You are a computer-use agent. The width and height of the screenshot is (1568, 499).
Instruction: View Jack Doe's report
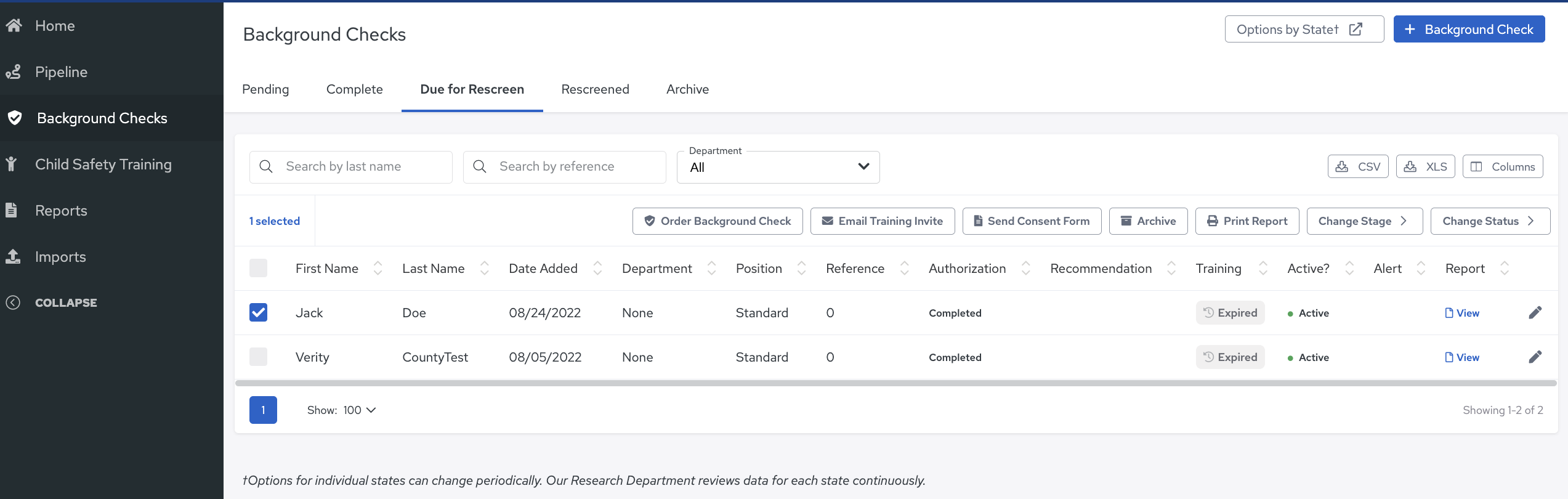1462,313
